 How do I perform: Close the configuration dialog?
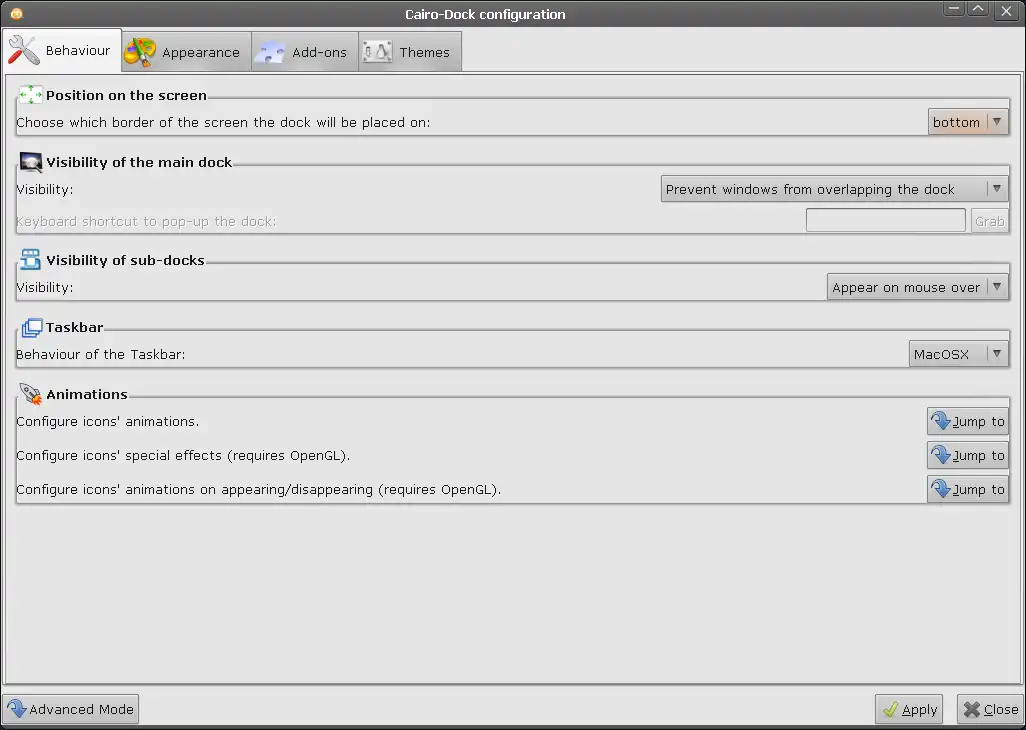click(990, 710)
